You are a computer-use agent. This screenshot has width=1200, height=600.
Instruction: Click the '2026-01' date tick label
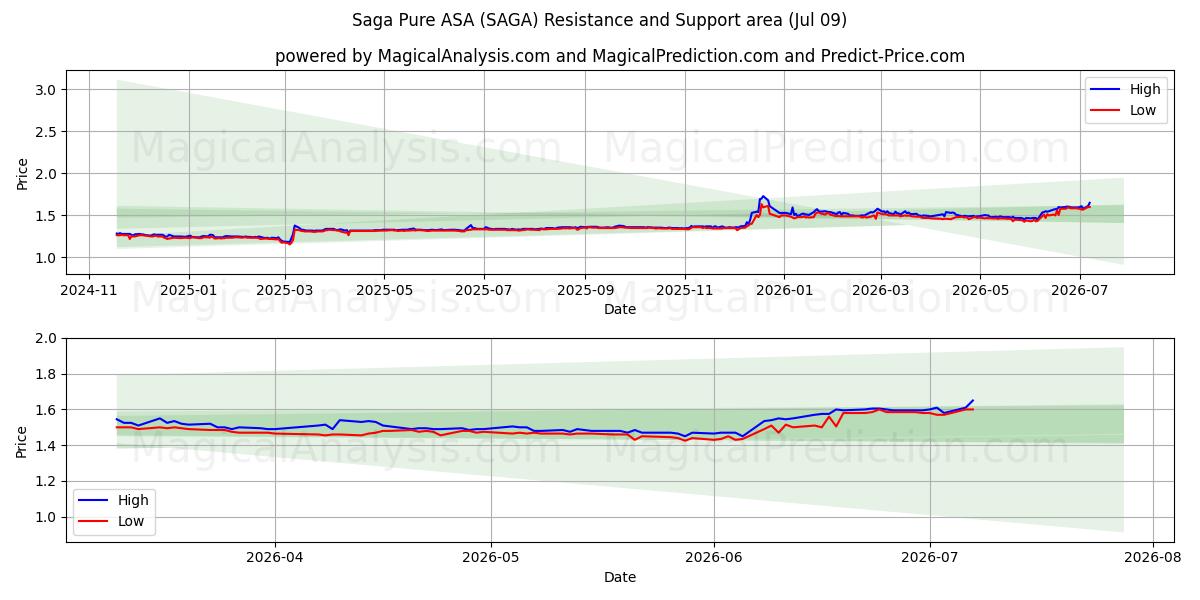[x=784, y=291]
